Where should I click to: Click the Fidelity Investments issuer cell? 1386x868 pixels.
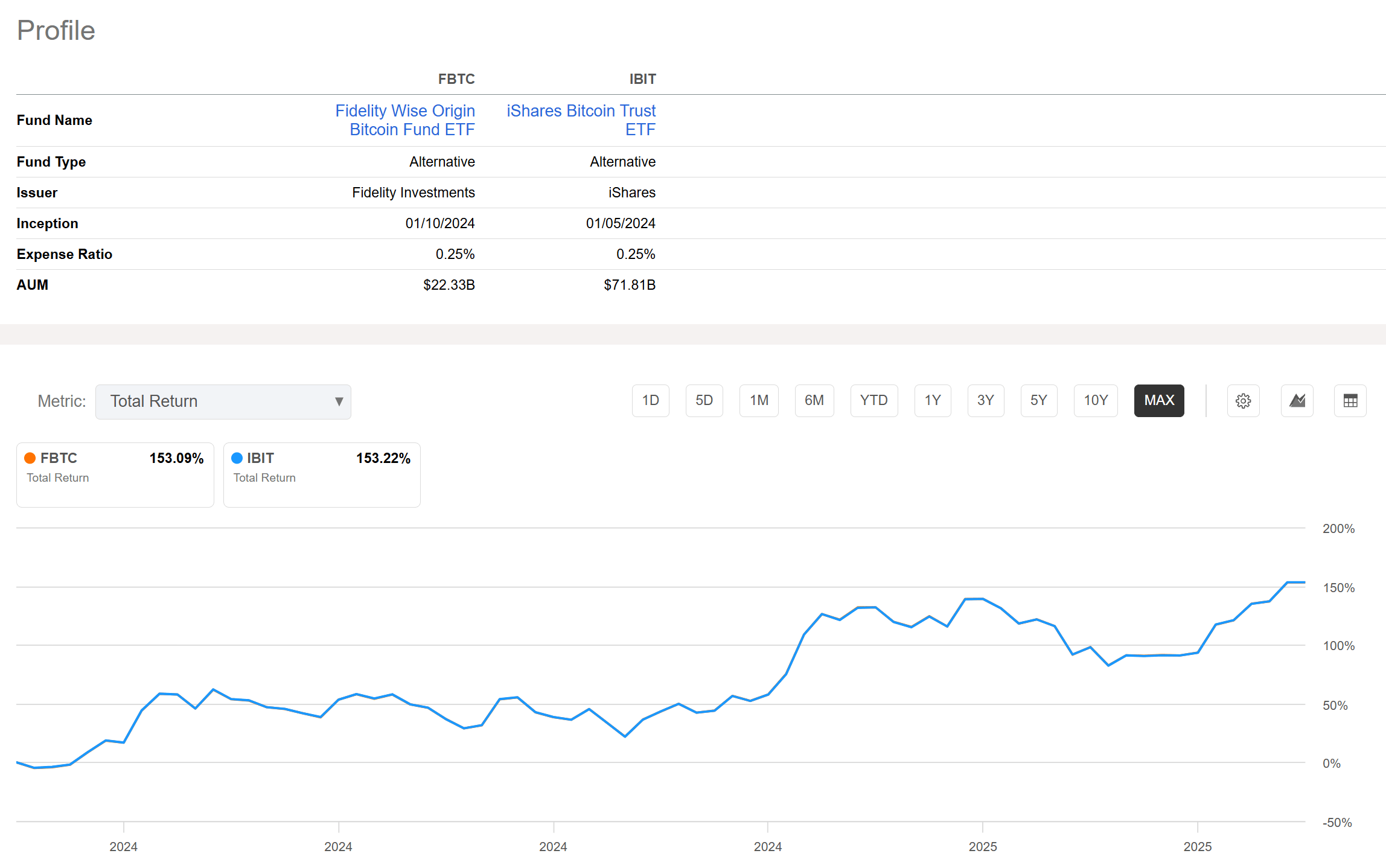[414, 193]
